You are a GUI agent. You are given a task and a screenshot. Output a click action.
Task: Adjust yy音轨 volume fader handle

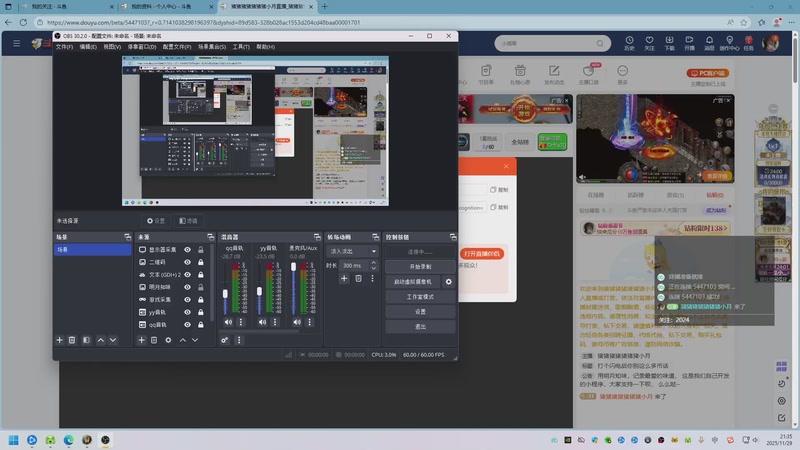pyautogui.click(x=259, y=291)
